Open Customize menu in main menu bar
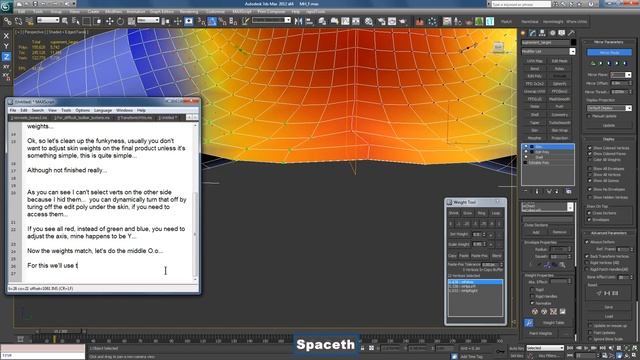Viewport: 640px width, 360px height. point(215,11)
